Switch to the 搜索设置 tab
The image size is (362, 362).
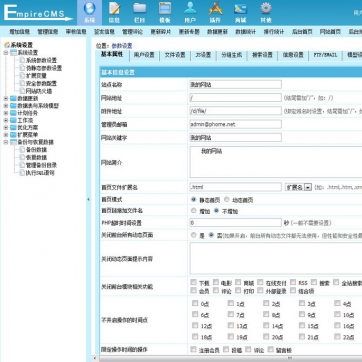coord(262,55)
